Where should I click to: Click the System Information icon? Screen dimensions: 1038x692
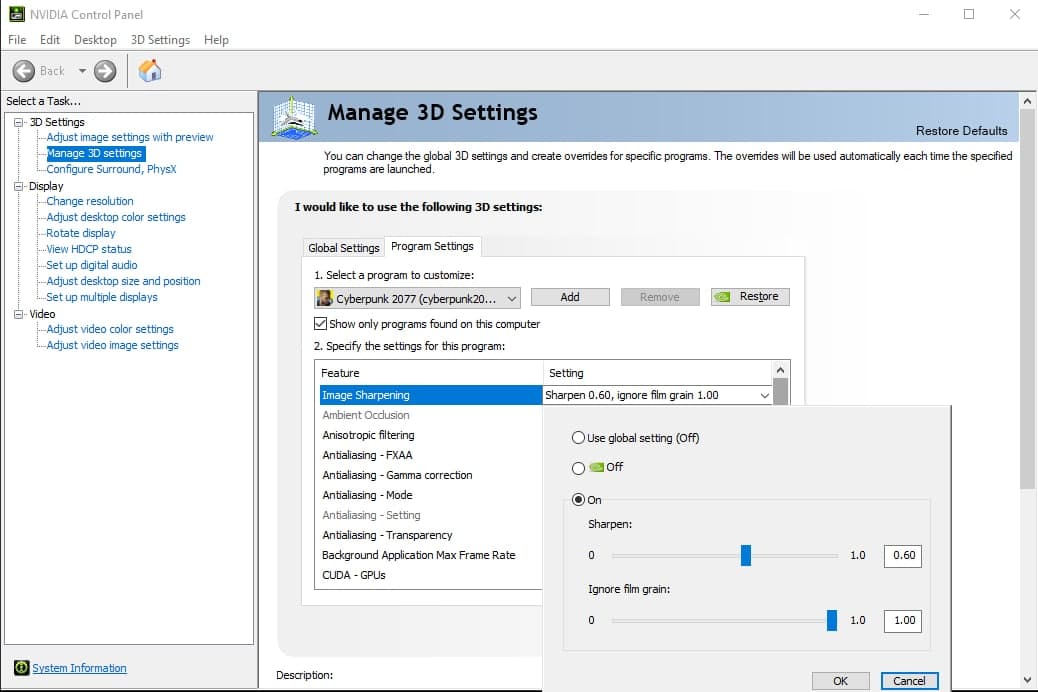click(21, 668)
